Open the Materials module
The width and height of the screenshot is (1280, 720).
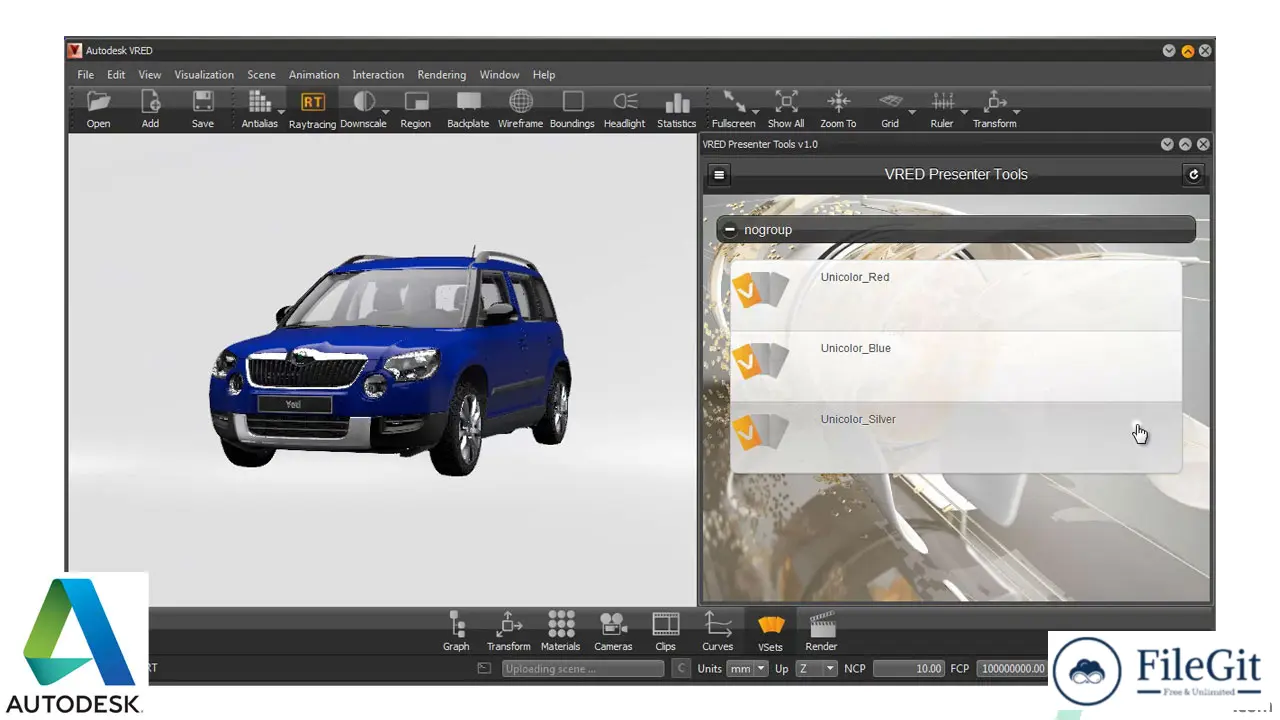click(x=561, y=632)
